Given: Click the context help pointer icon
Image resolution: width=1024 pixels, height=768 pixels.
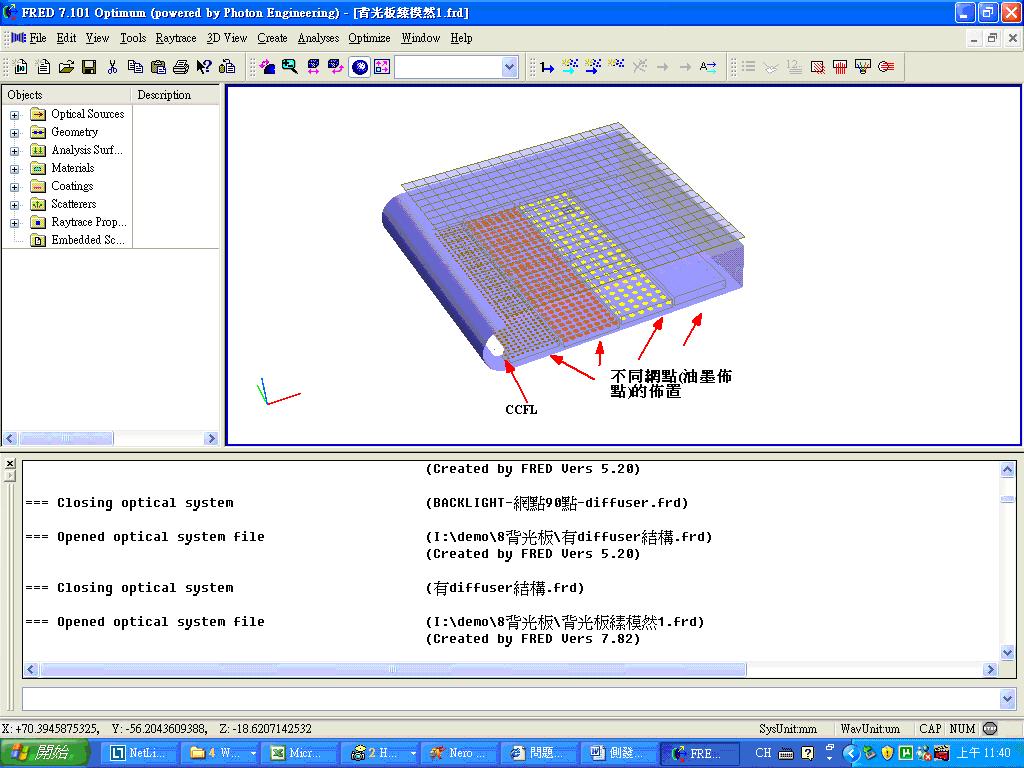Looking at the screenshot, I should (204, 67).
